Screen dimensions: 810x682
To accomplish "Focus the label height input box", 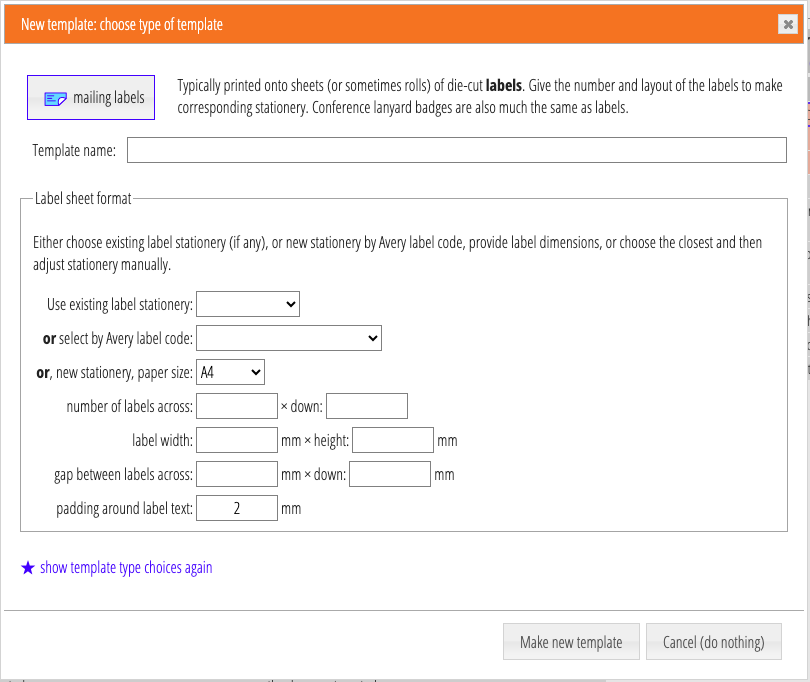I will [392, 440].
